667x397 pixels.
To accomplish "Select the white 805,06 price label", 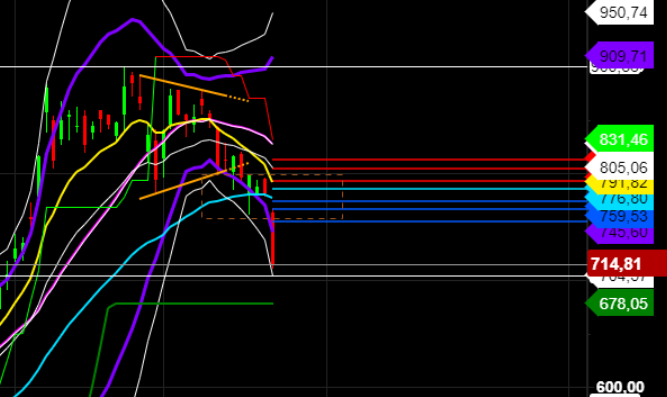I will (620, 168).
